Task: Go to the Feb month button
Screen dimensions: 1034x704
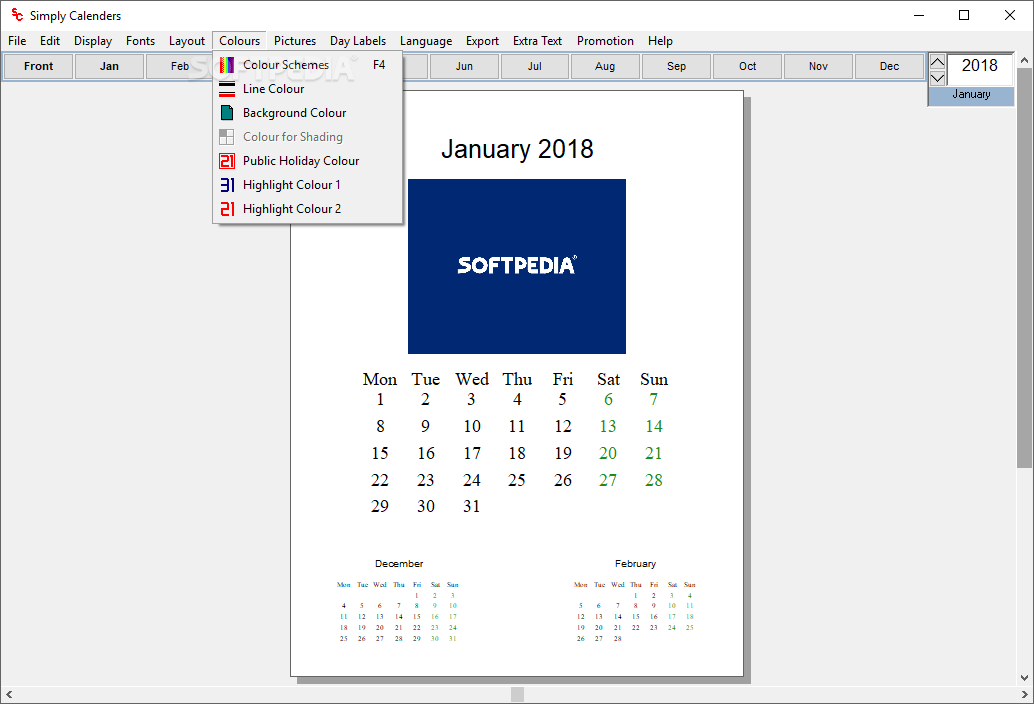Action: [x=179, y=66]
